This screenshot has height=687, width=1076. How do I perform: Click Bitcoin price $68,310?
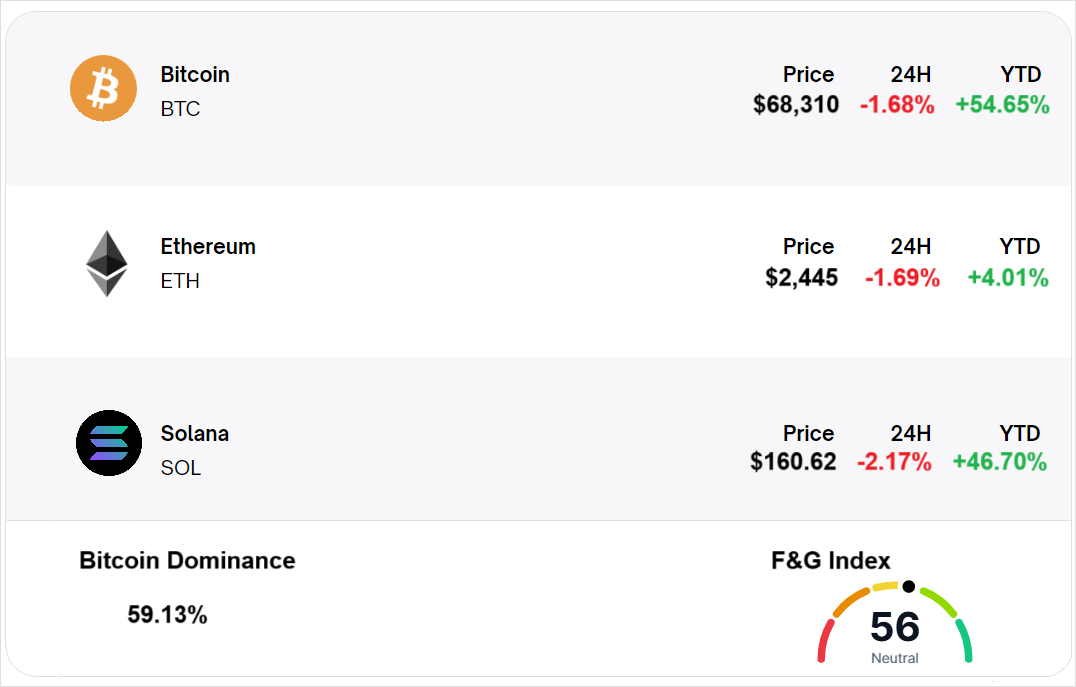click(x=796, y=104)
